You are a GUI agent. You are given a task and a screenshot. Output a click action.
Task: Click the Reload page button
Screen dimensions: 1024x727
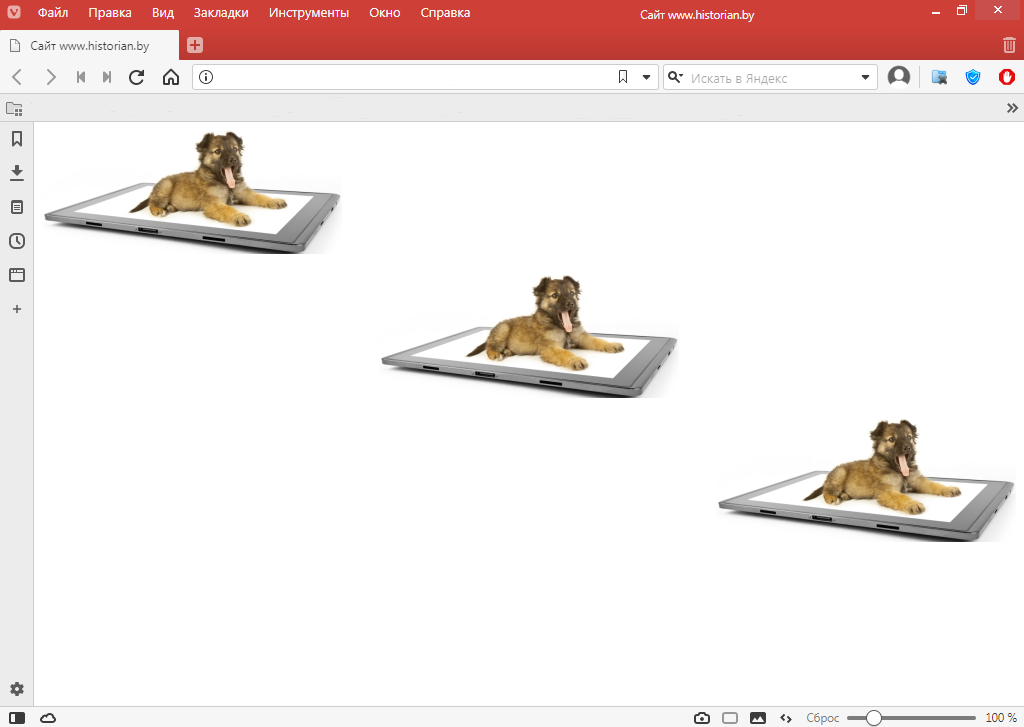tap(137, 77)
